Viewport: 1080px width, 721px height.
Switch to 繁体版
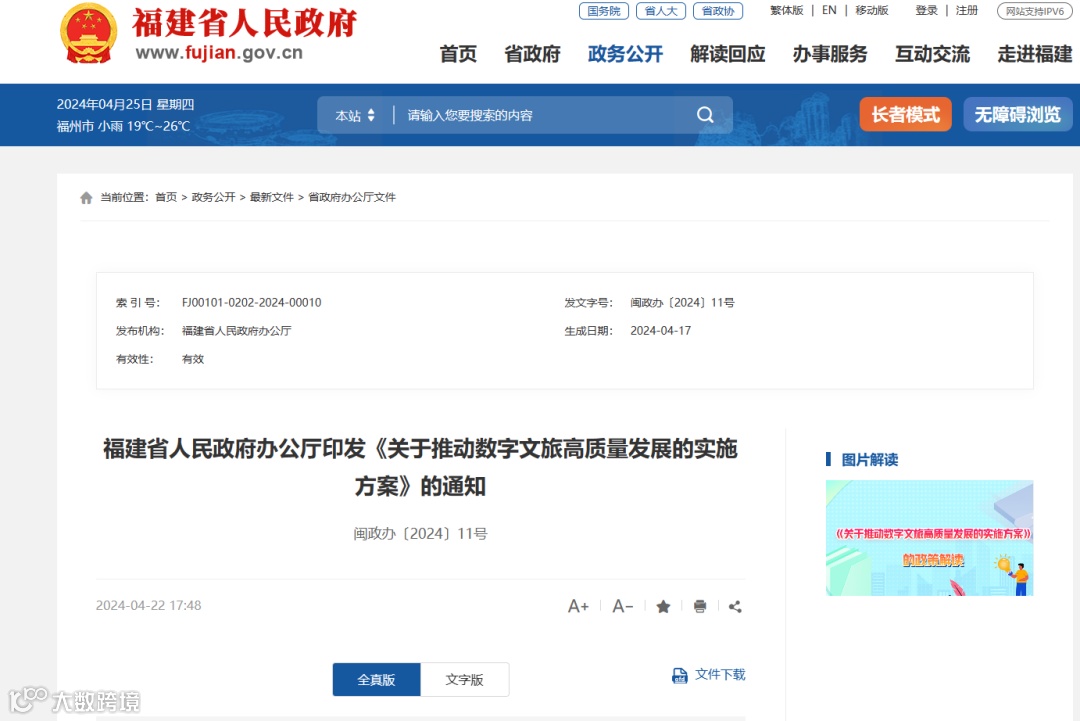tap(787, 10)
